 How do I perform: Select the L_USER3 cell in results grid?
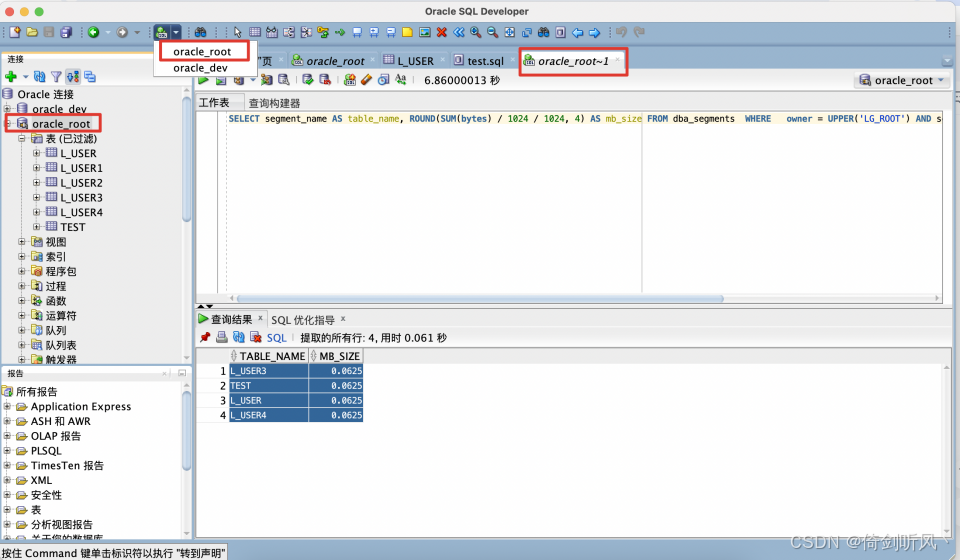(268, 371)
